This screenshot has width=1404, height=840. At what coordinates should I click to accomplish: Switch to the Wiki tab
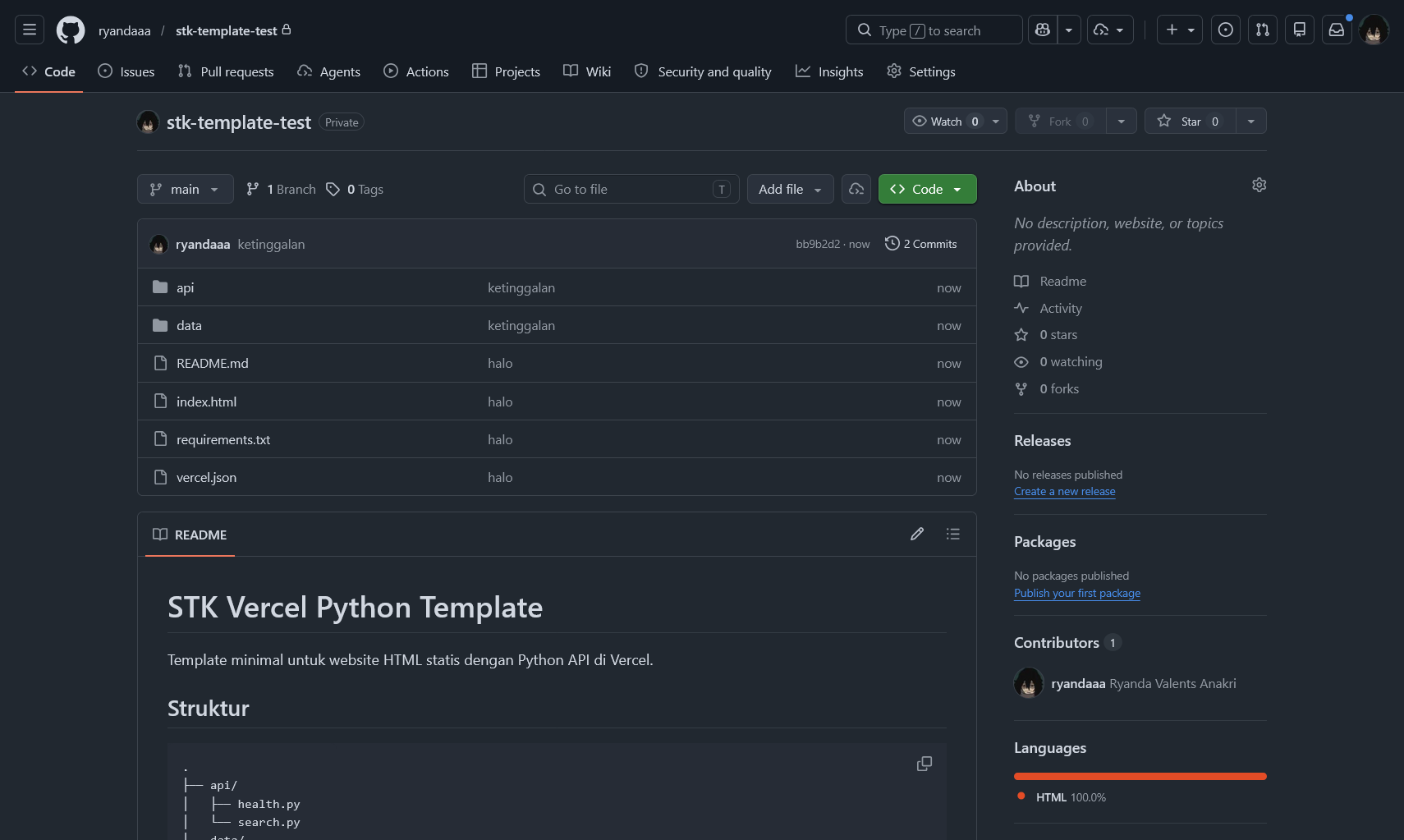coord(587,71)
